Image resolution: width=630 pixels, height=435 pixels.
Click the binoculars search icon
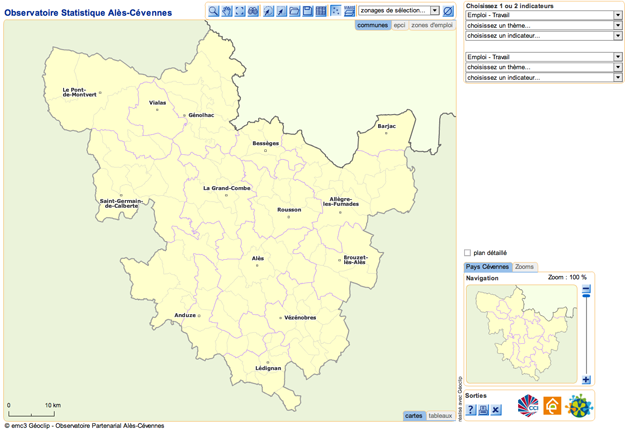pos(254,11)
